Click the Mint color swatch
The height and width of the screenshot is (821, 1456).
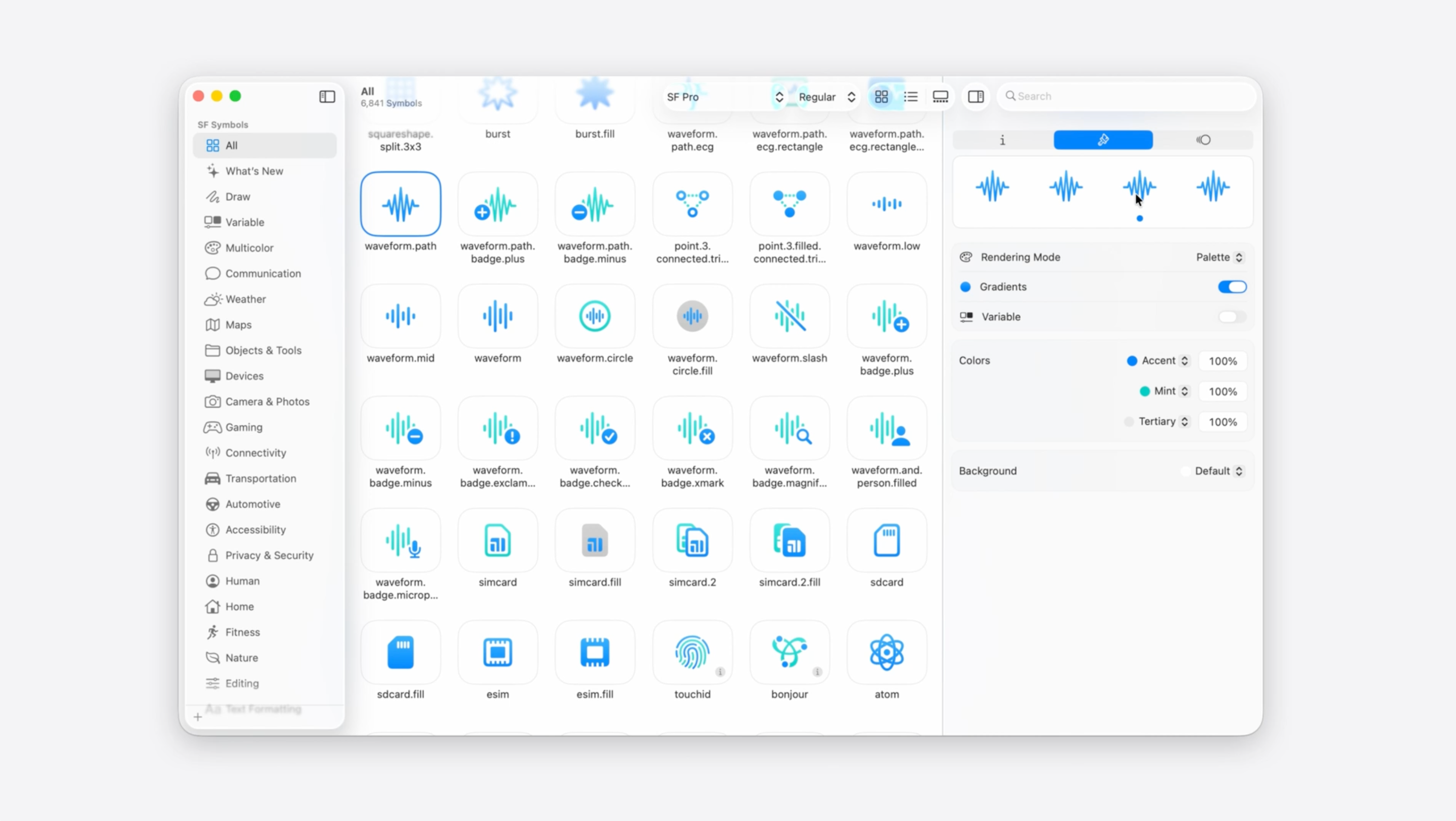point(1144,391)
